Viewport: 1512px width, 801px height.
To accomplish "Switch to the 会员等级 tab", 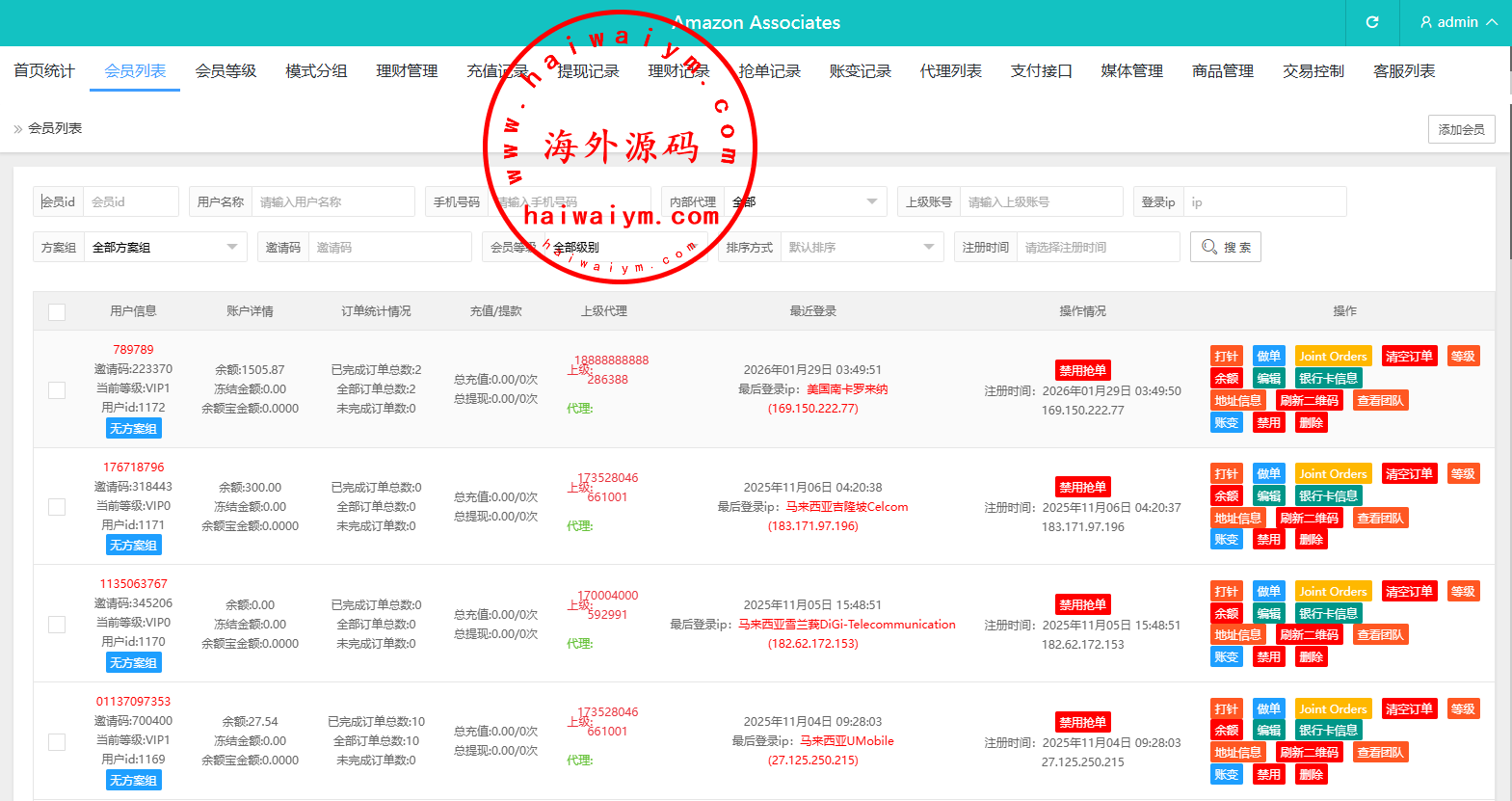I will tap(225, 71).
